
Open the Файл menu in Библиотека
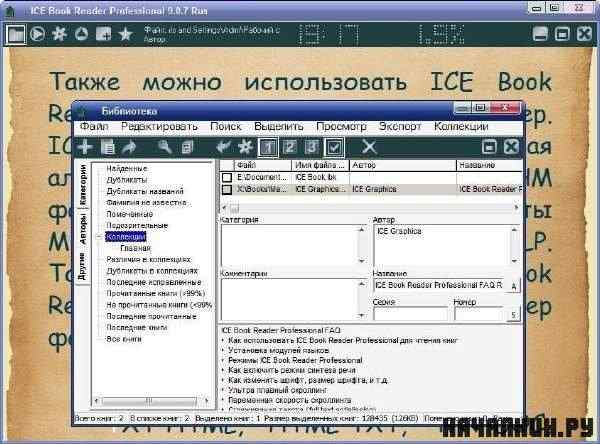point(94,126)
